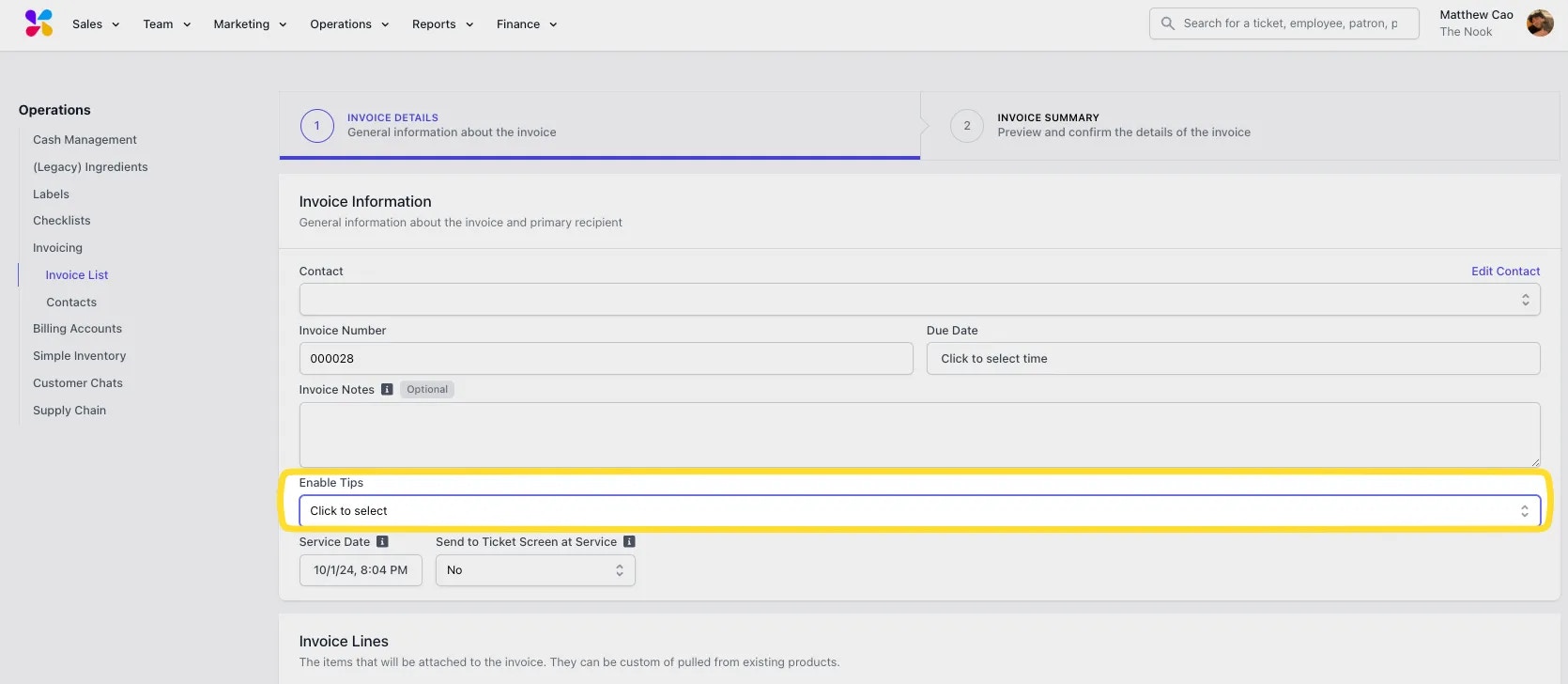This screenshot has width=1568, height=684.
Task: Focus the Invoice Number field
Action: (x=606, y=359)
